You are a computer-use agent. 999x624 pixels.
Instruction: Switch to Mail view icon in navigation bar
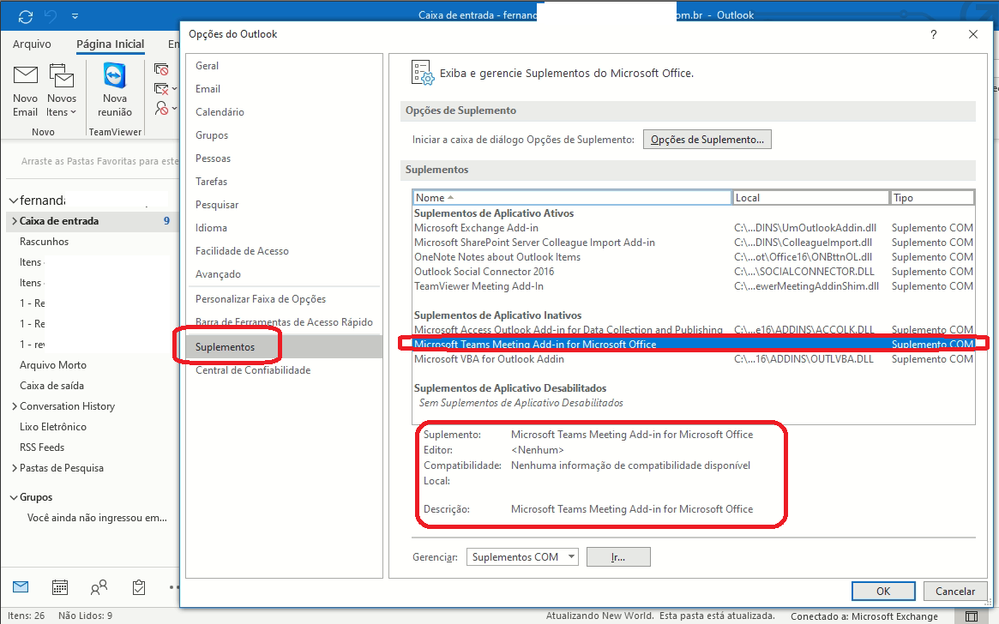pos(20,587)
